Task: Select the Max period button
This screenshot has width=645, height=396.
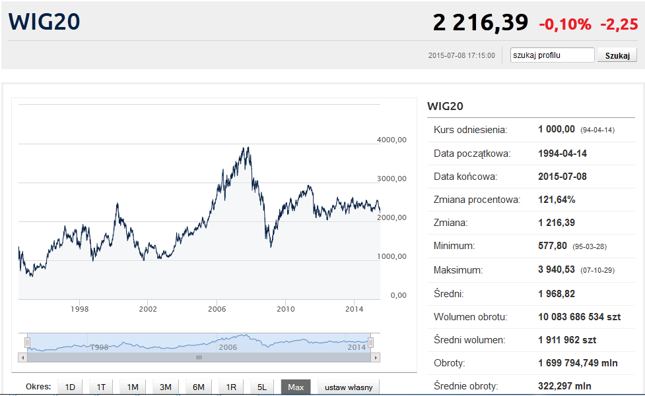Action: coord(296,387)
